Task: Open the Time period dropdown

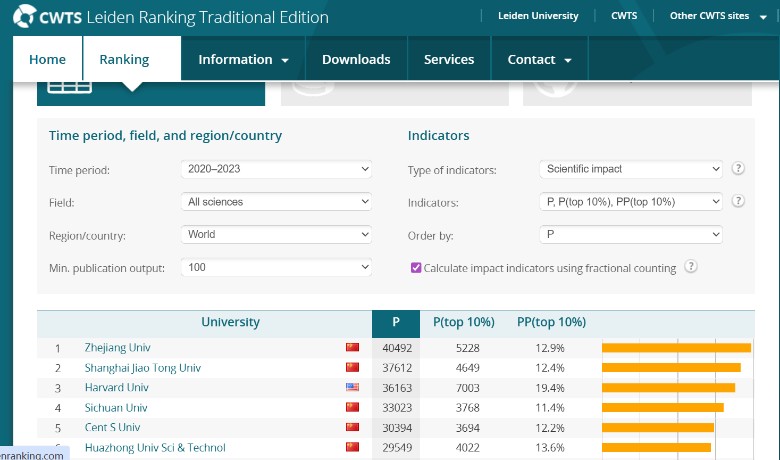Action: click(x=277, y=169)
